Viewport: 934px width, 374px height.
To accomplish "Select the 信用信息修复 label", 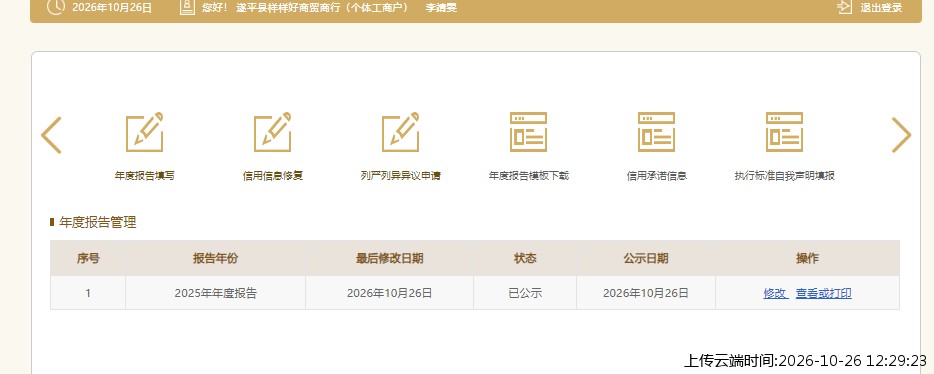I will 273,176.
